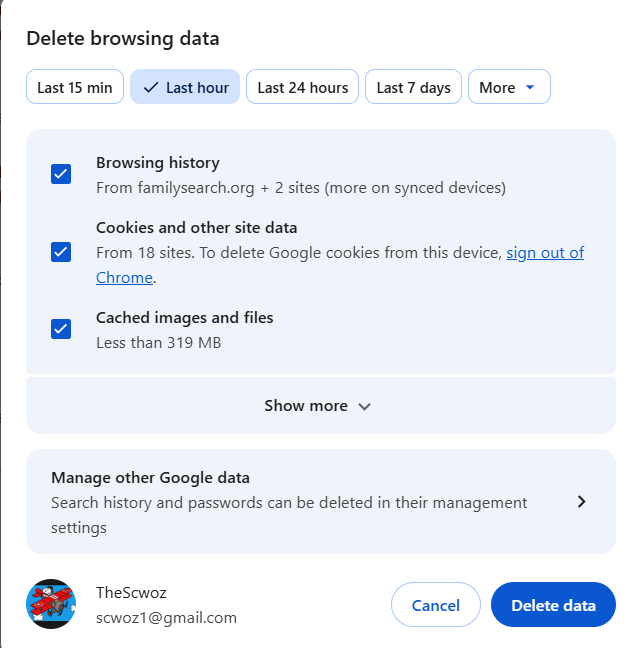Viewport: 627px width, 648px height.
Task: Follow the sign out of Chrome link
Action: (x=544, y=253)
